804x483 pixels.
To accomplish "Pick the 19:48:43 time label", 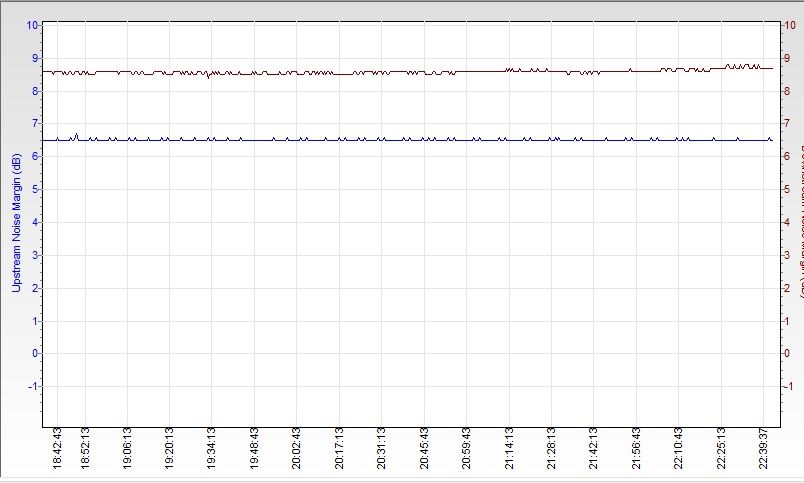I will (x=254, y=448).
